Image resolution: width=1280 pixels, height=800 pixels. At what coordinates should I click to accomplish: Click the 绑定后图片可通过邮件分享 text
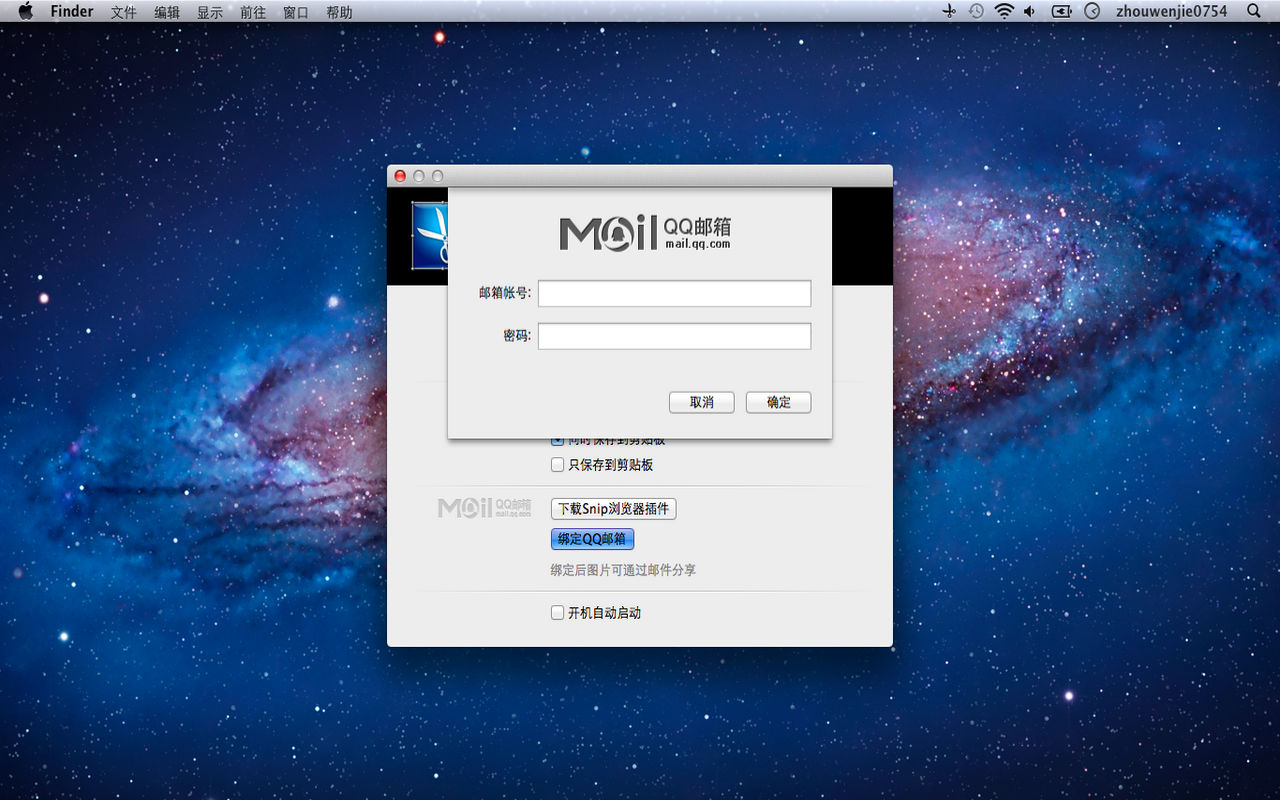(623, 570)
